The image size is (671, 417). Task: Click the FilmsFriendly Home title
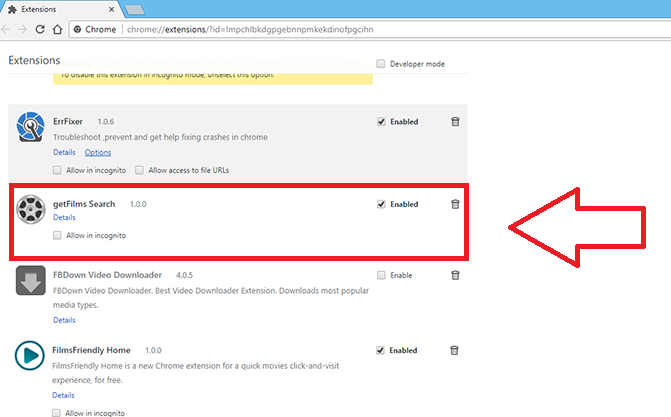coord(91,350)
